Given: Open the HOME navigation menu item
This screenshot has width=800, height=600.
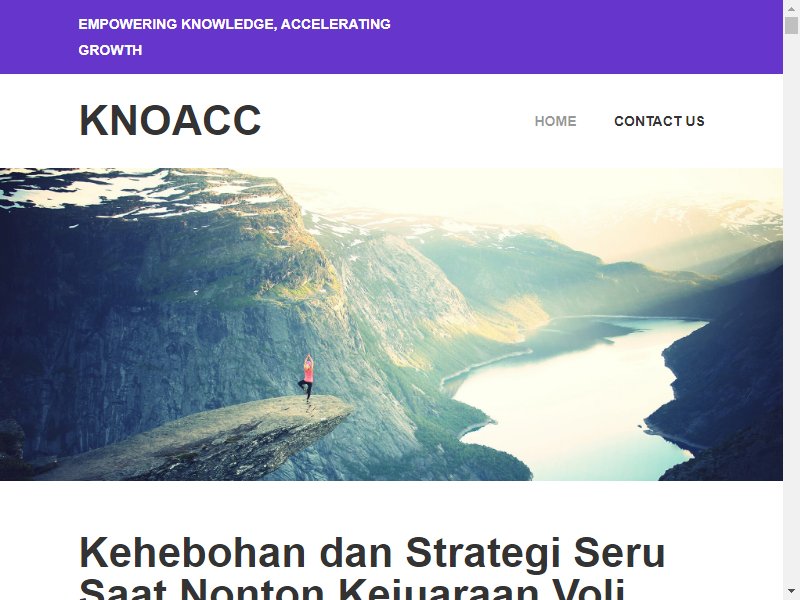Looking at the screenshot, I should (x=555, y=121).
